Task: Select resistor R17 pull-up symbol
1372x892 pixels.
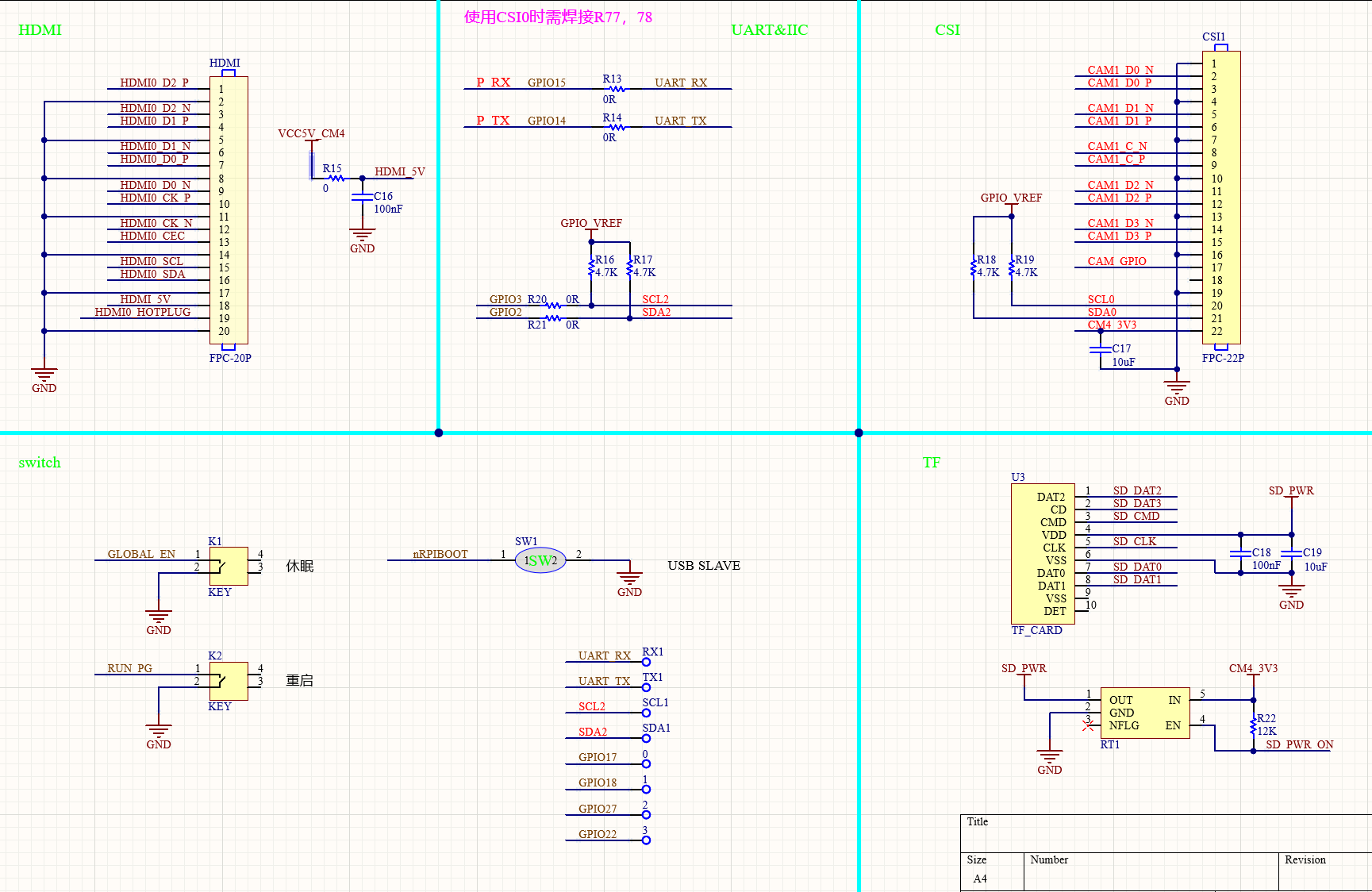Action: click(x=629, y=267)
